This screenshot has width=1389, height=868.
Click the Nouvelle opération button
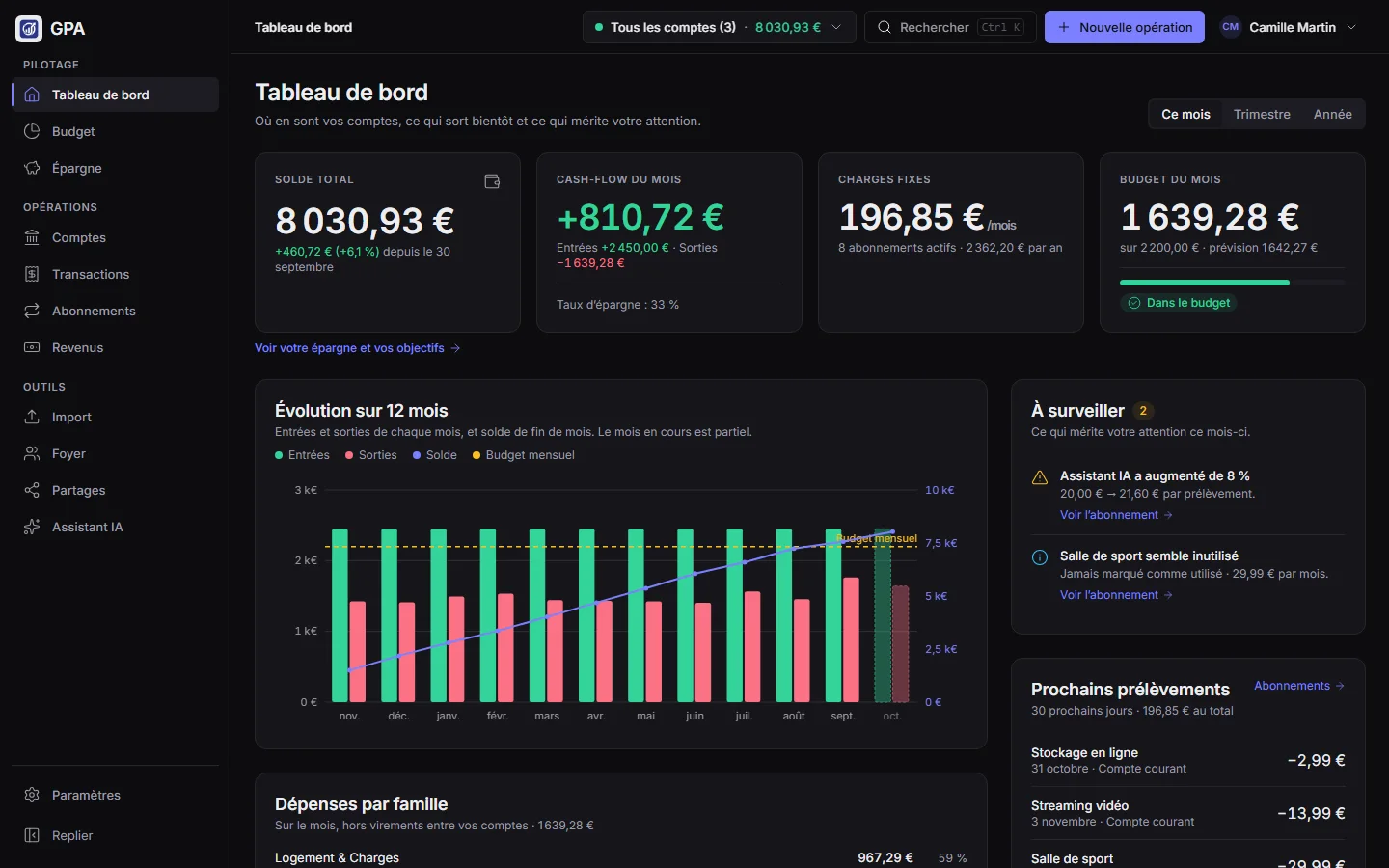pyautogui.click(x=1125, y=27)
